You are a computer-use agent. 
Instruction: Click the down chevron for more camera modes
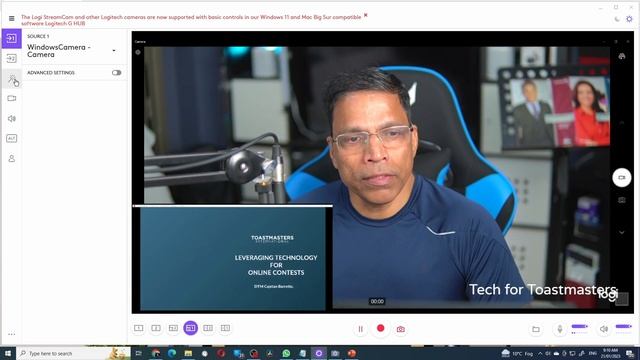click(622, 232)
